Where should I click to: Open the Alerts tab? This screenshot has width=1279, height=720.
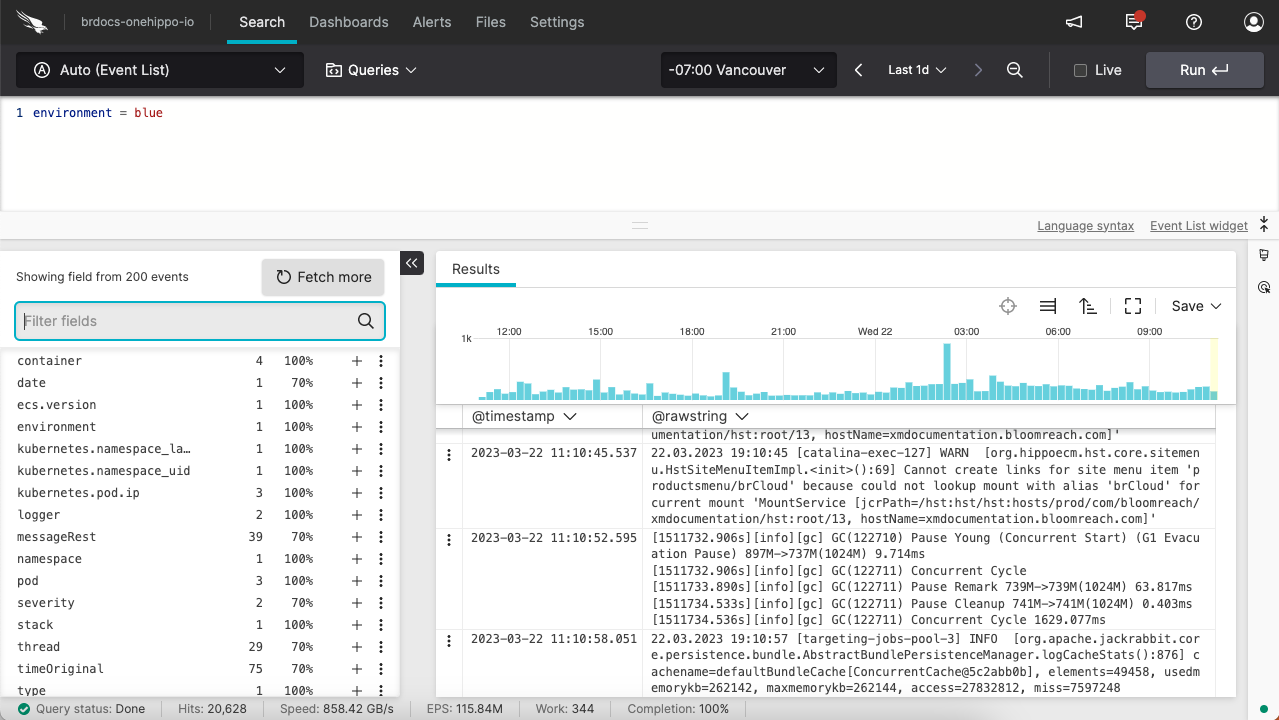pos(432,22)
